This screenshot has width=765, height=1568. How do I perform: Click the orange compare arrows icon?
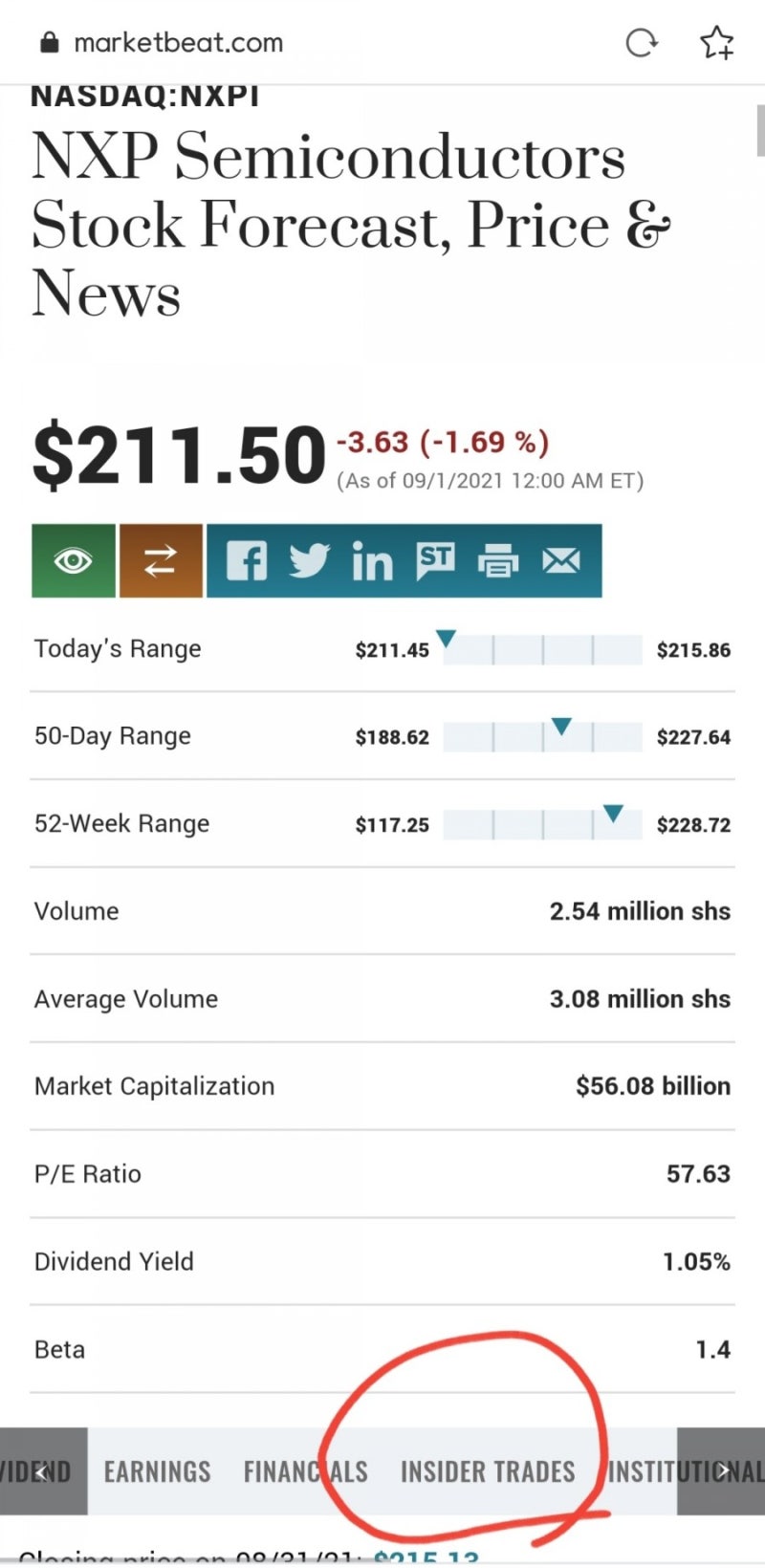click(x=161, y=560)
